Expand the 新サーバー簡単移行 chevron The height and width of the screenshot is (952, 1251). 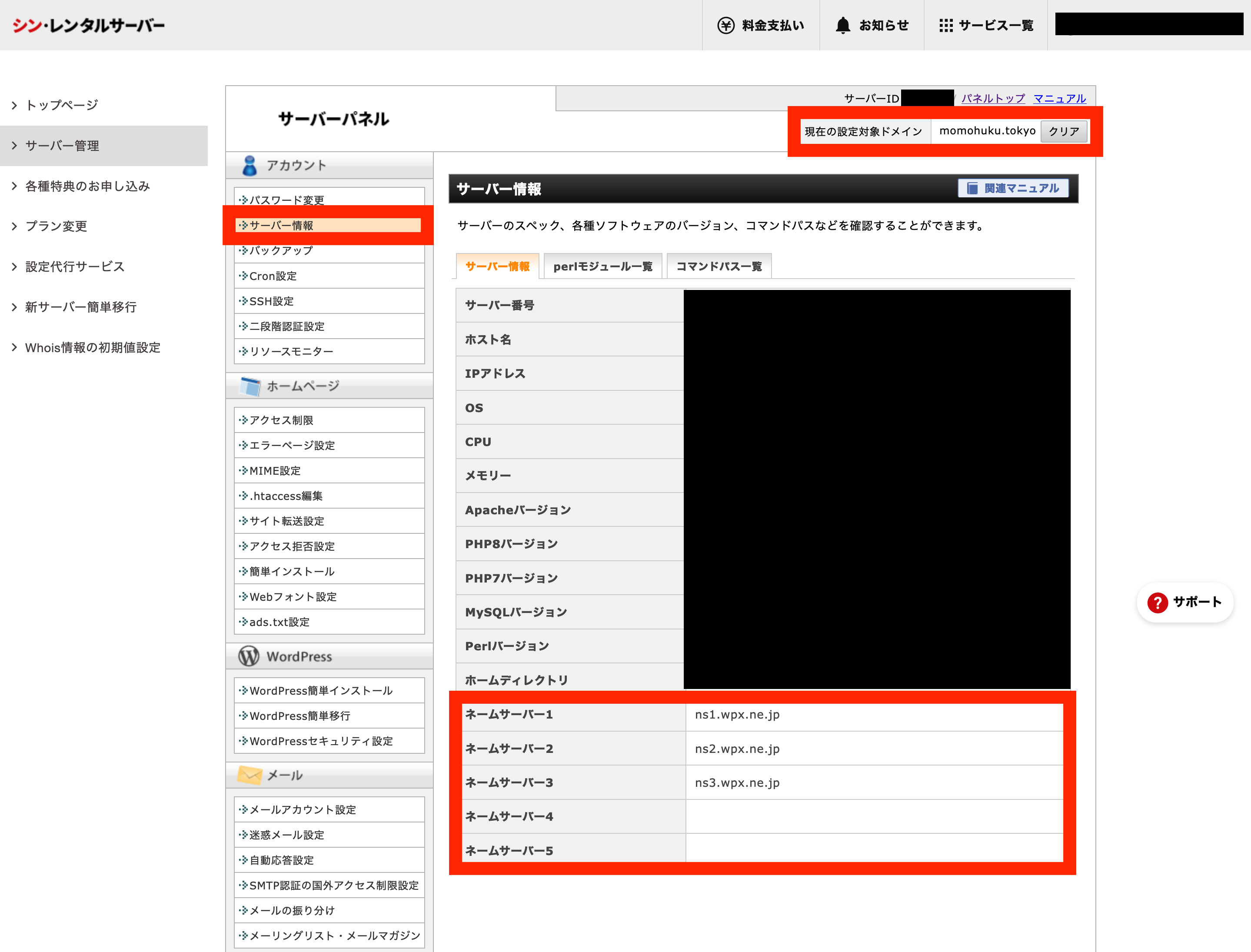[x=14, y=307]
